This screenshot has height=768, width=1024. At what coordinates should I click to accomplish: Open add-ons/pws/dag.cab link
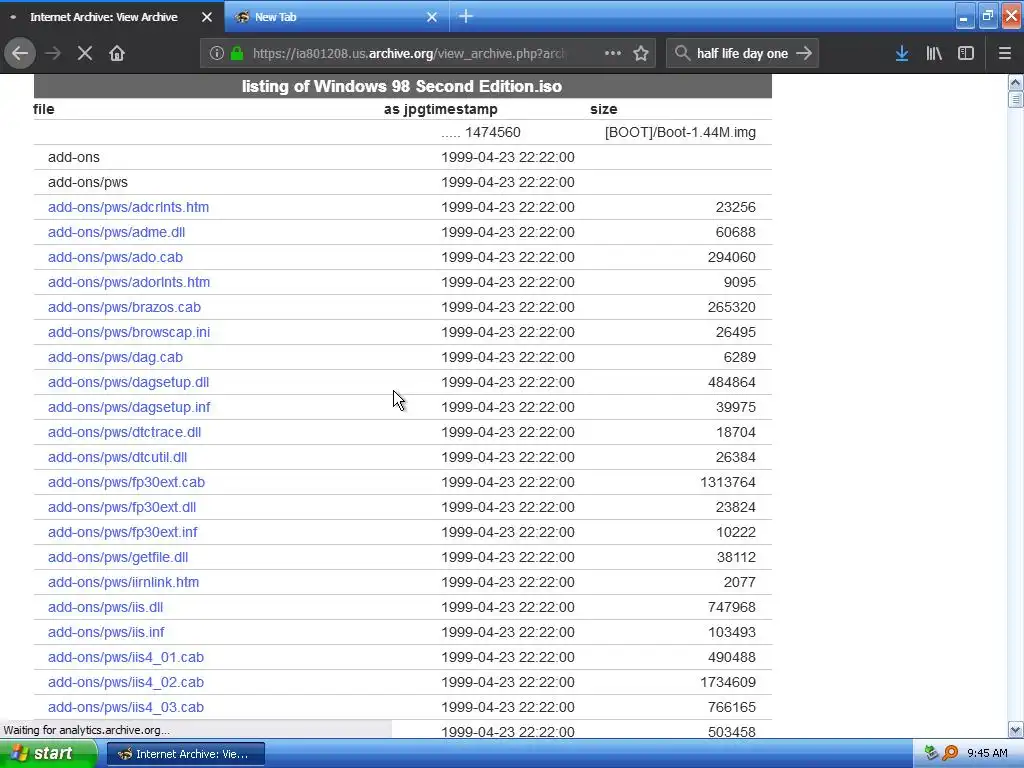pos(115,357)
